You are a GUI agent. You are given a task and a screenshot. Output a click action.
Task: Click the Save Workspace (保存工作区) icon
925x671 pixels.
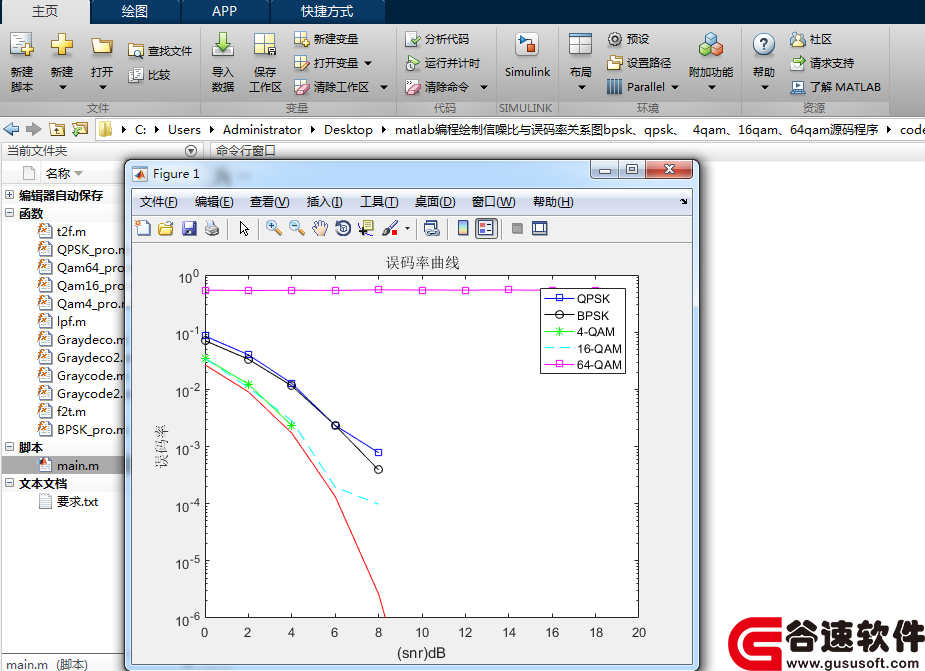265,45
